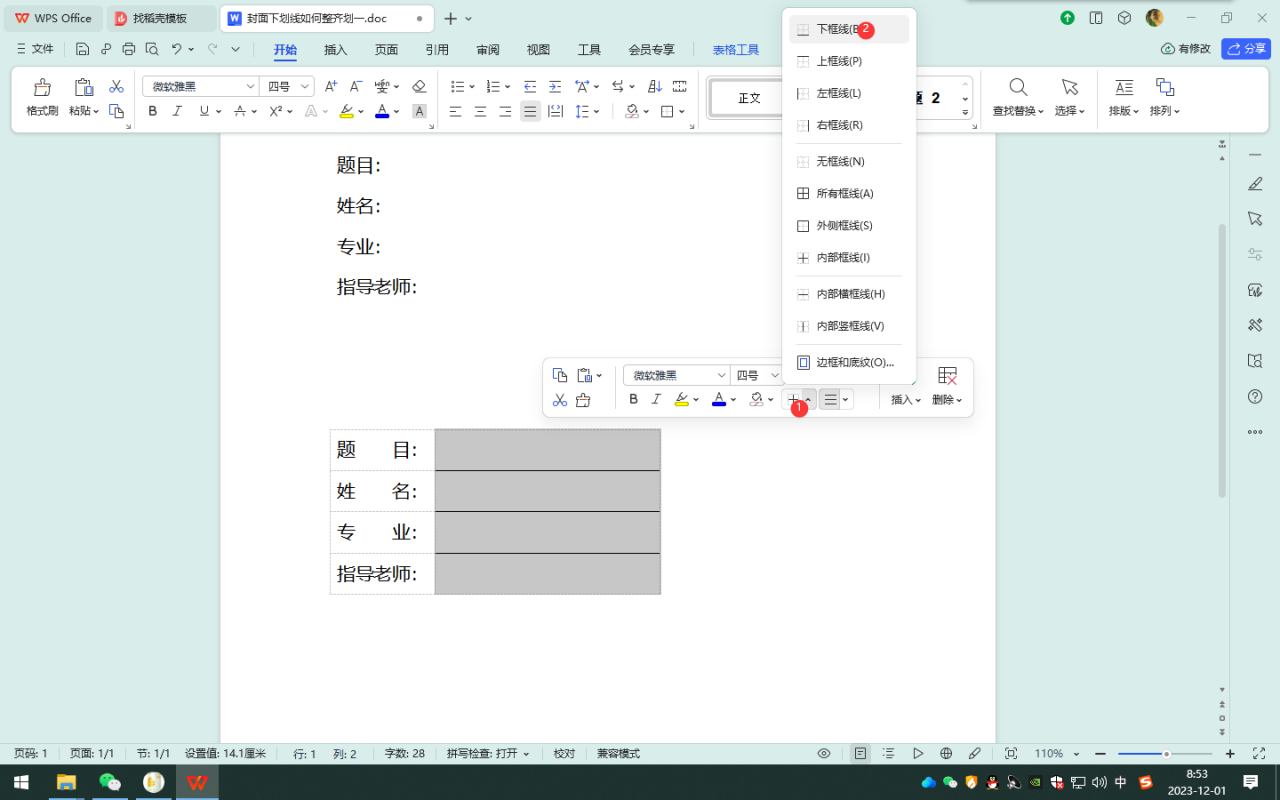Clear formatting with the eraser icon
The height and width of the screenshot is (800, 1280).
[x=419, y=87]
